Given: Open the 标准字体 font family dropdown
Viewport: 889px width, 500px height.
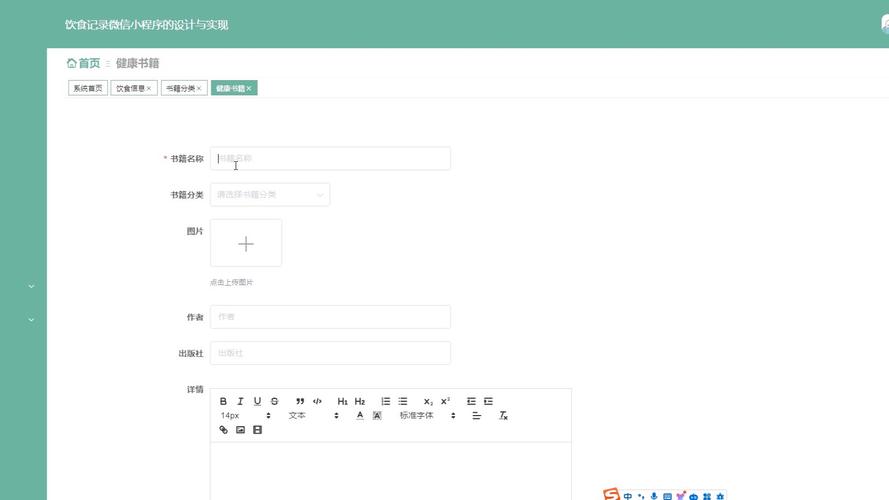Looking at the screenshot, I should coord(427,415).
